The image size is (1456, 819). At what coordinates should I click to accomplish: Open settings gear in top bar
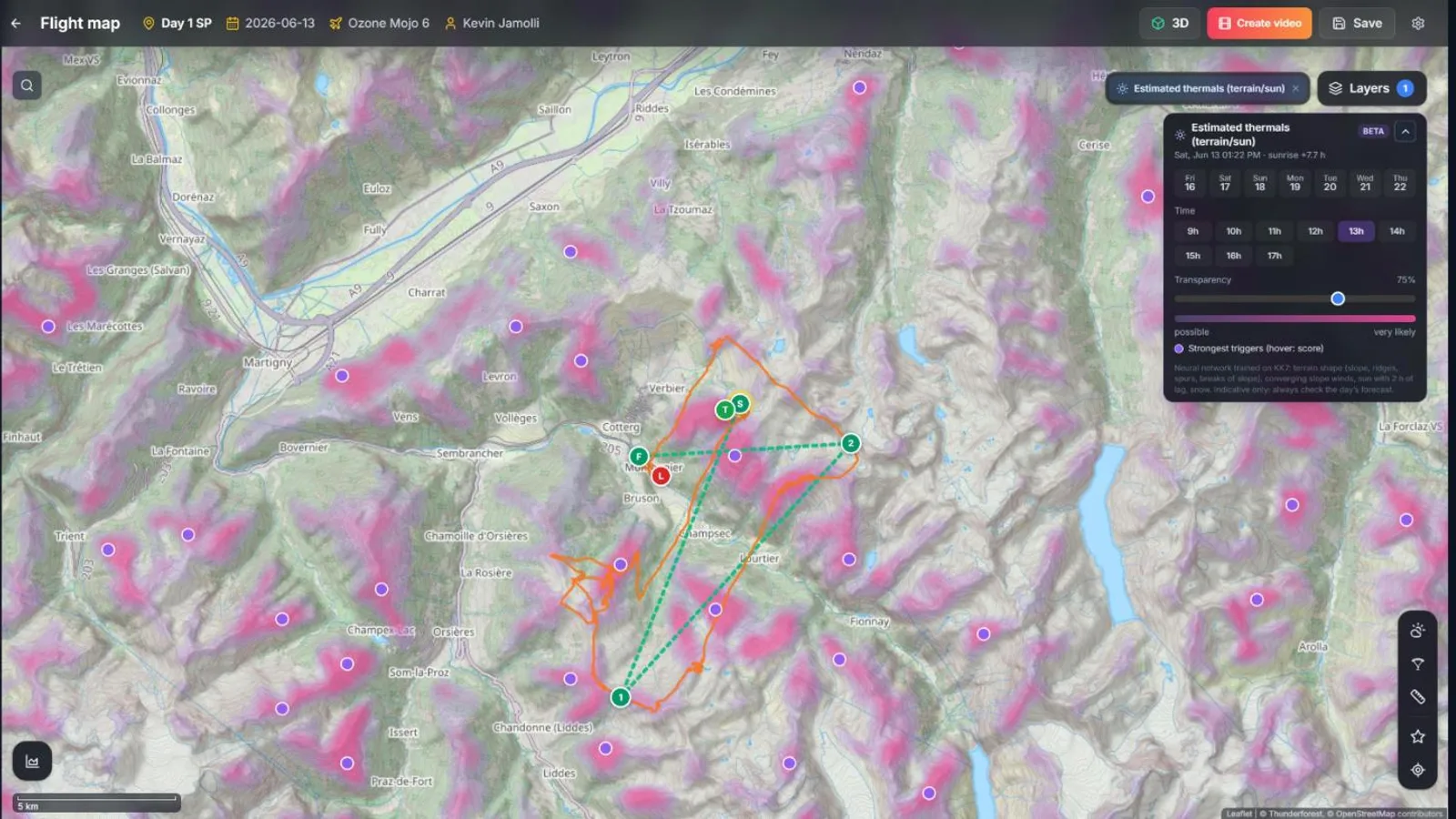click(1418, 24)
